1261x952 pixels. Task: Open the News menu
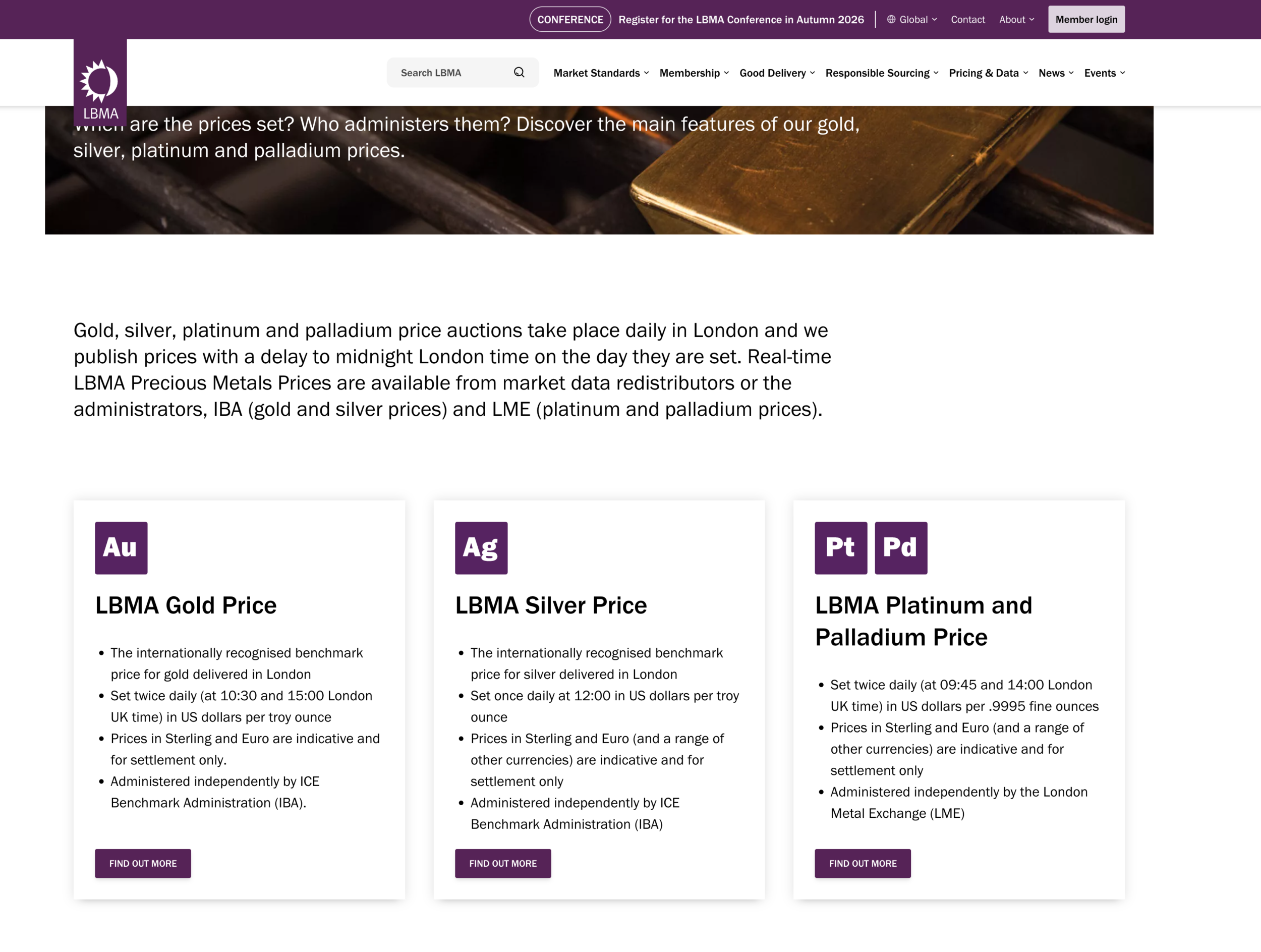[x=1056, y=73]
